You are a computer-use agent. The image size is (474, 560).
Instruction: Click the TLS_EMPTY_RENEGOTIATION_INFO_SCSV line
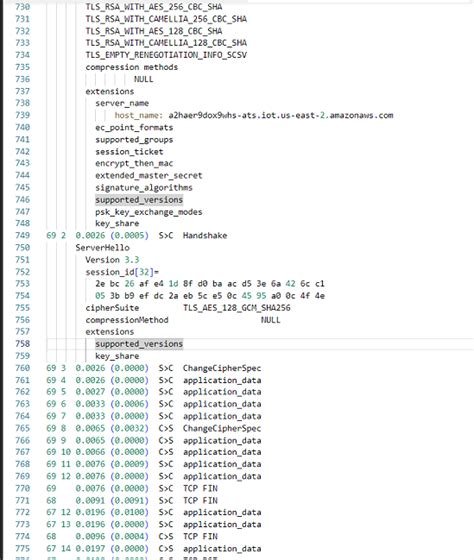coord(166,55)
